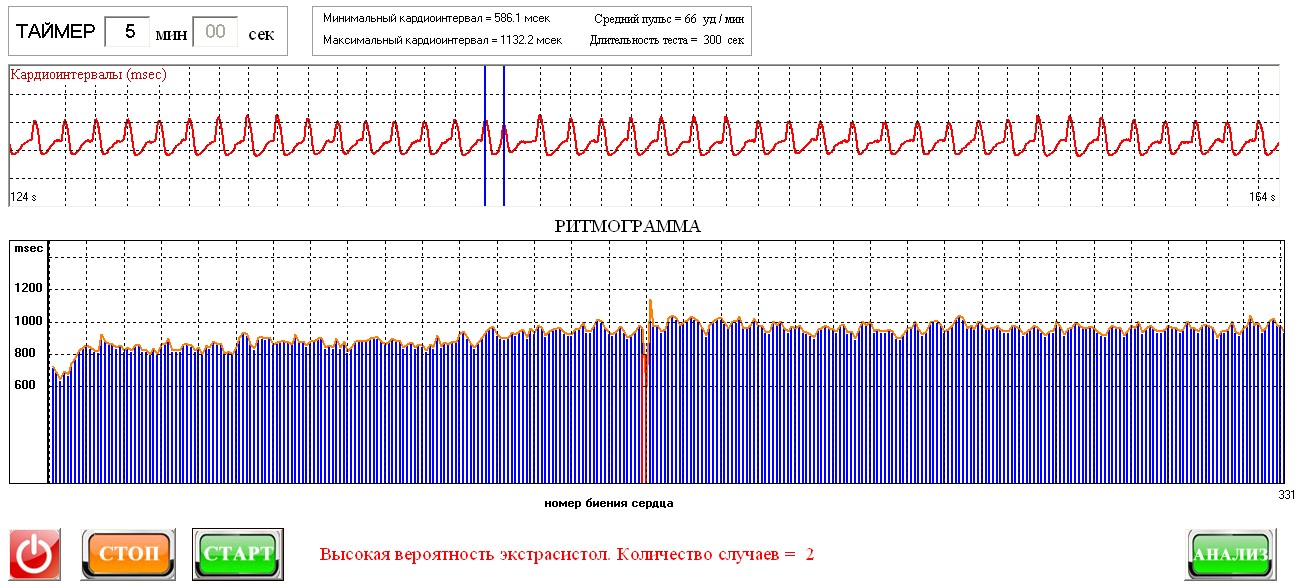Image resolution: width=1300 pixels, height=587 pixels.
Task: Click the beat count label 331
Action: [1287, 494]
